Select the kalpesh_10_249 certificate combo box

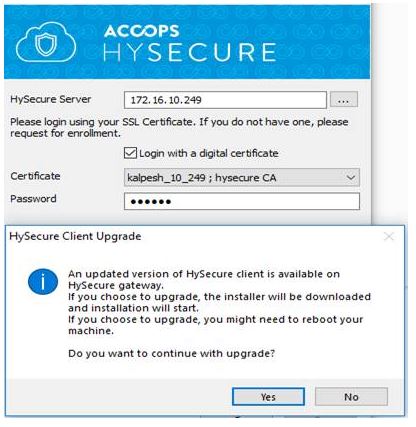pos(242,177)
